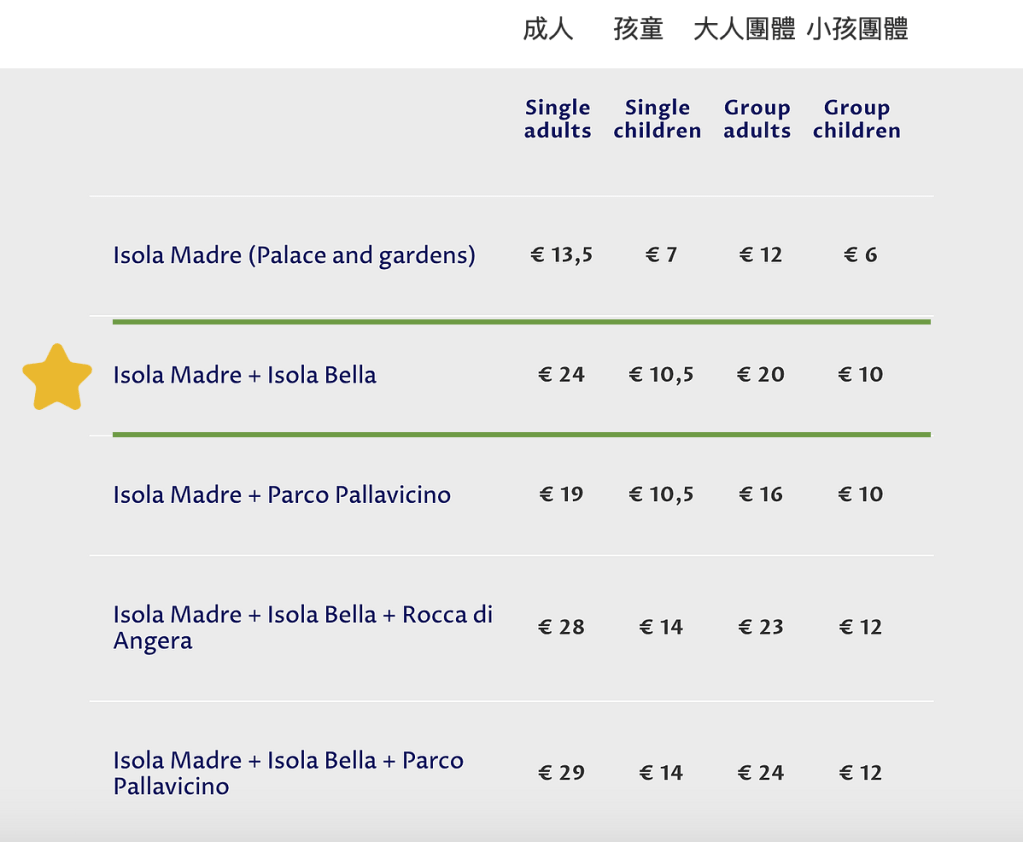Screen dimensions: 1023x842
Task: Click the 成人 label above the table
Action: pyautogui.click(x=548, y=29)
